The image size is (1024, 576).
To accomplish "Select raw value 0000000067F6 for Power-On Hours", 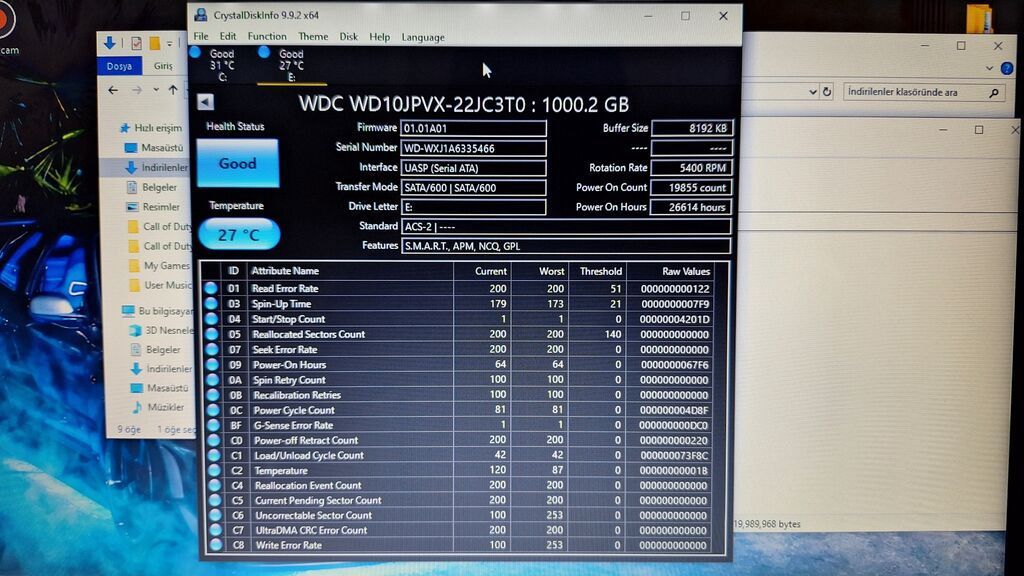I will [675, 364].
